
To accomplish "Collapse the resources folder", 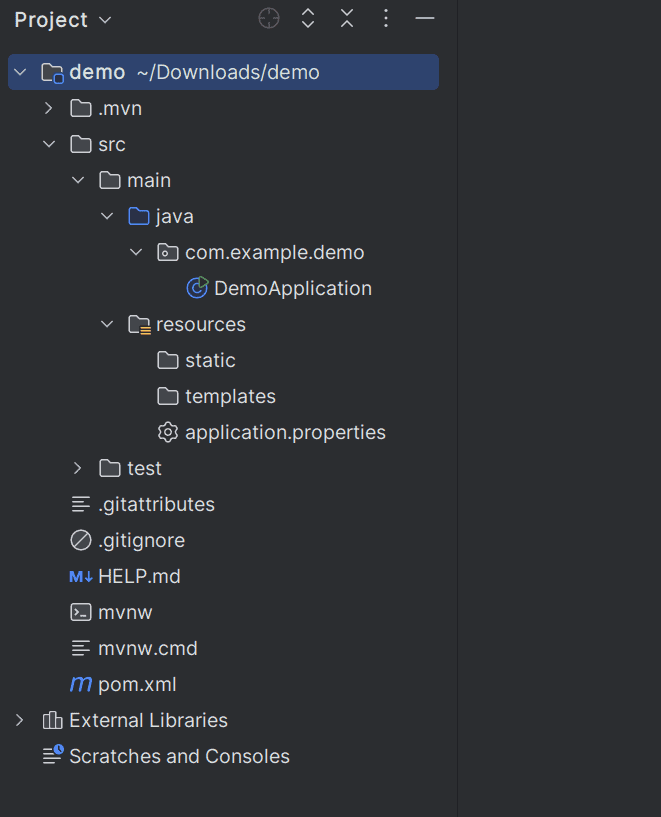I will click(x=107, y=324).
